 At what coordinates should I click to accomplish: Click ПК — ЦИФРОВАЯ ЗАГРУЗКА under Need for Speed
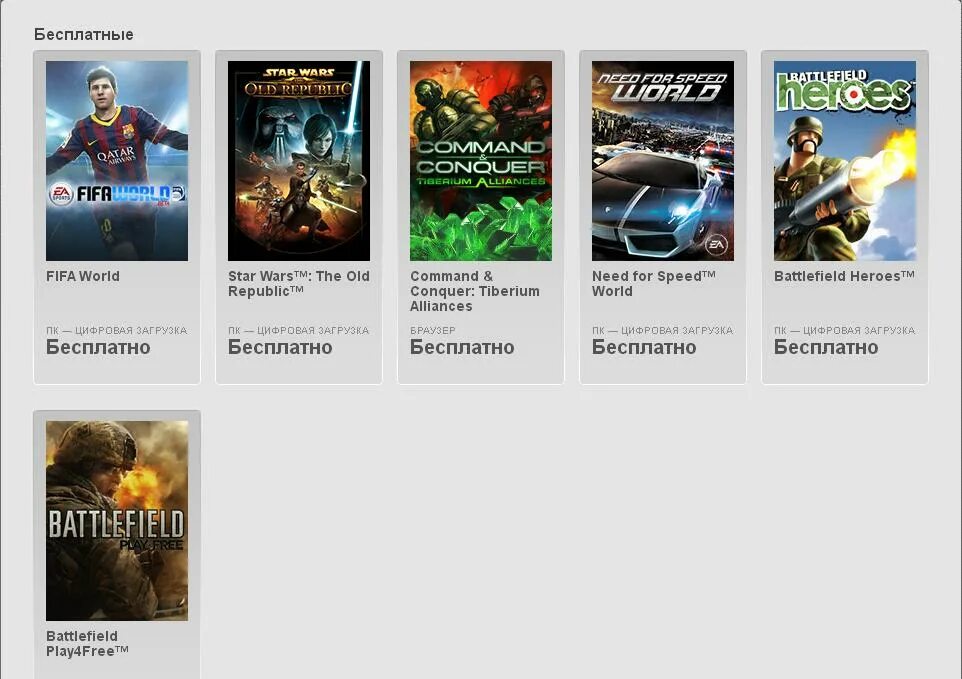(x=663, y=330)
